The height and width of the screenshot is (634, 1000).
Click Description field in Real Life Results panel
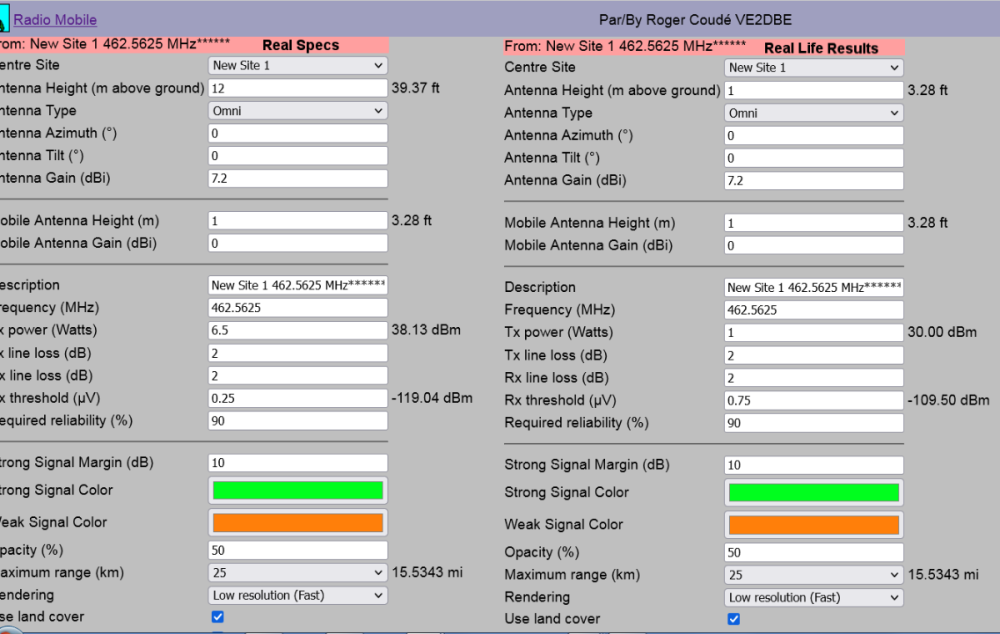click(814, 288)
